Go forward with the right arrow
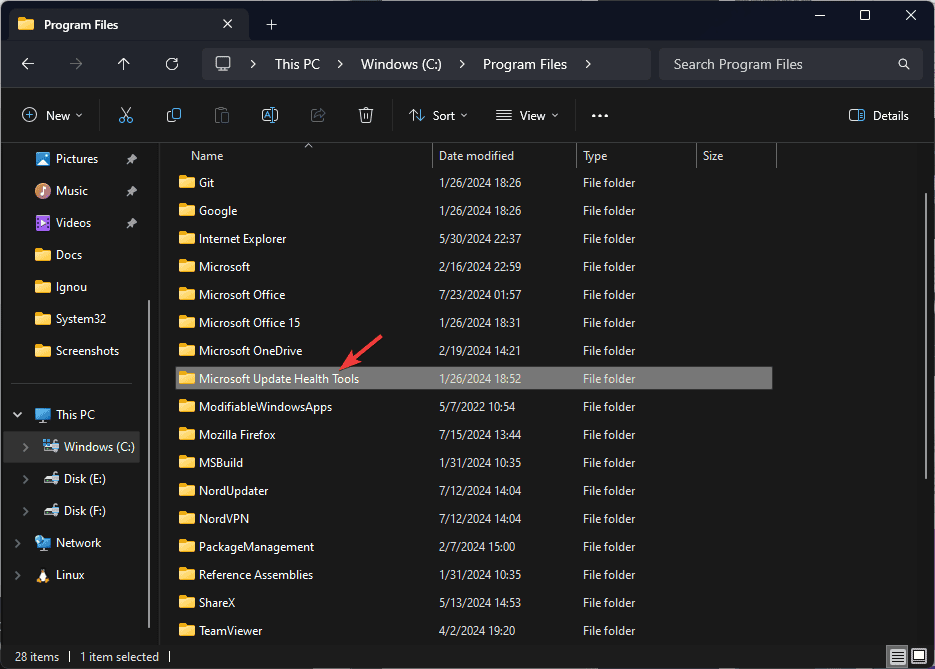The height and width of the screenshot is (669, 935). [x=76, y=64]
